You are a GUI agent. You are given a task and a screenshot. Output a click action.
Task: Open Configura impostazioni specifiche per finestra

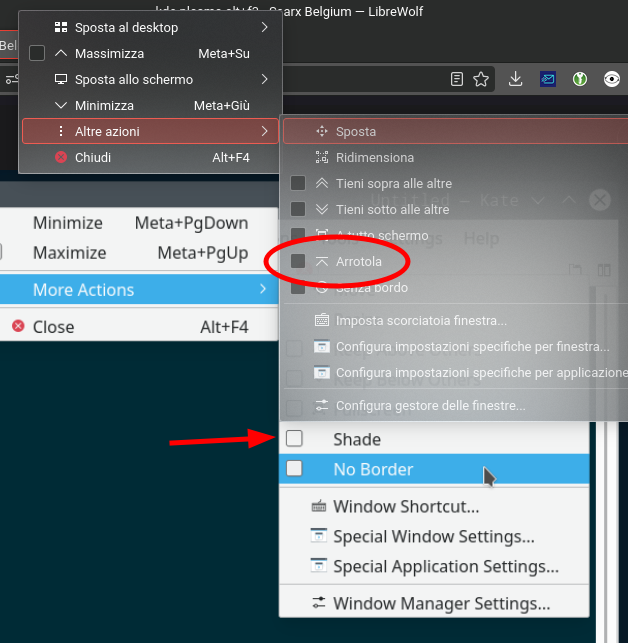(455, 347)
